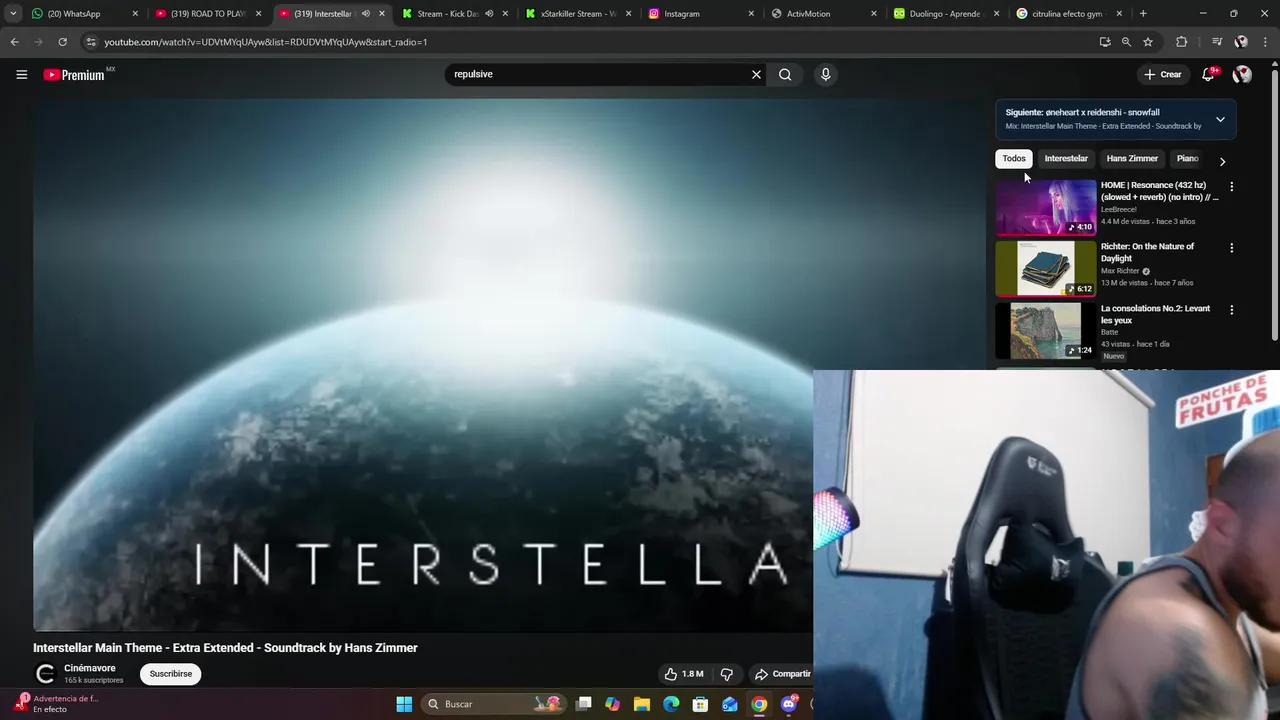Select the Piano filter chip

1187,159
